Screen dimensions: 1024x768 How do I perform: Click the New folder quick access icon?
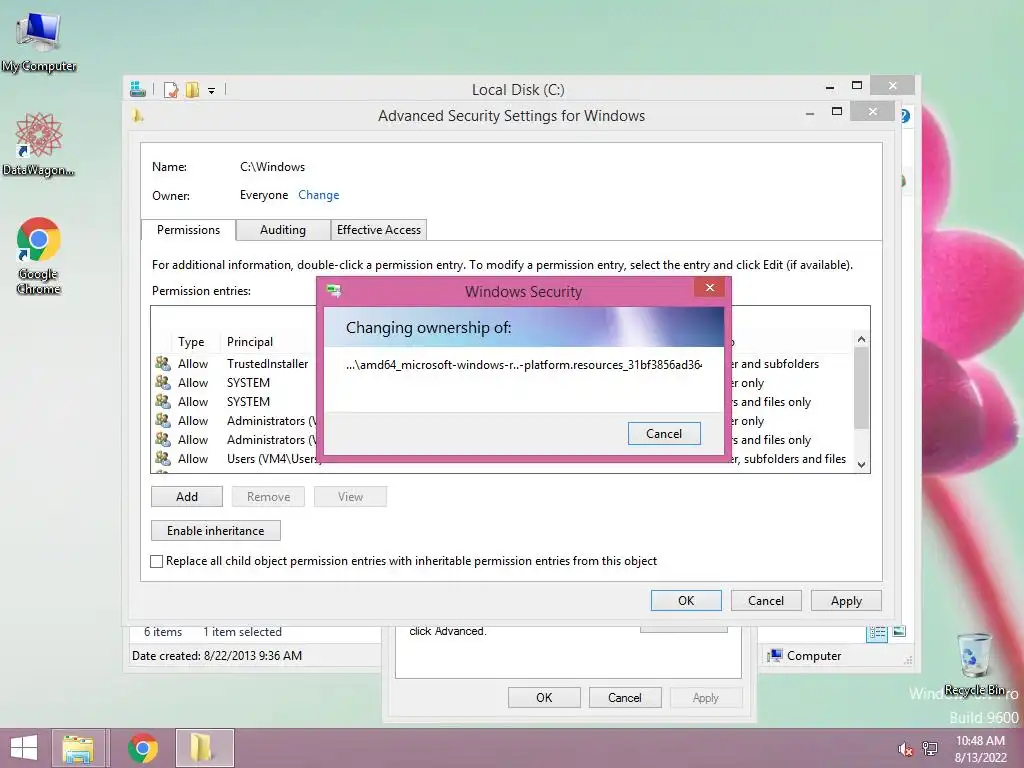[x=192, y=89]
